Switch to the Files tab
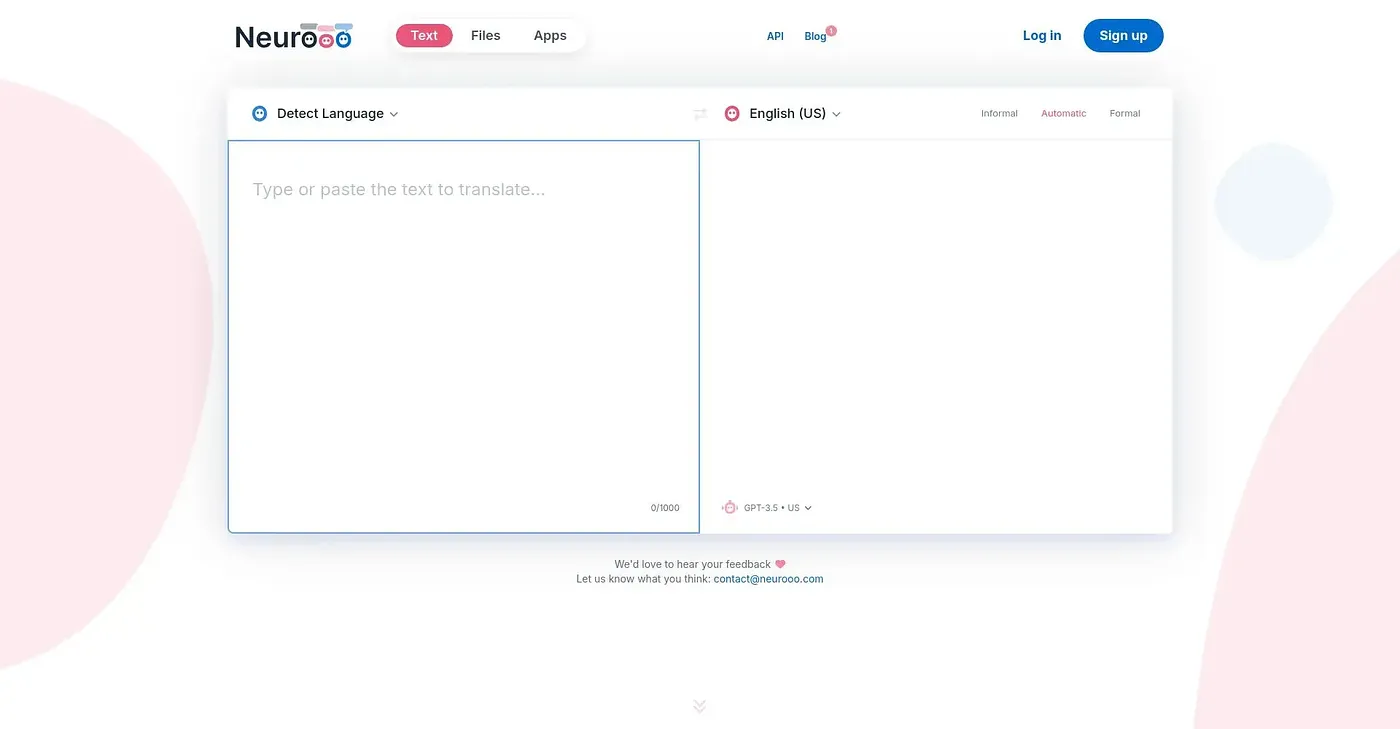1400x729 pixels. coord(485,36)
